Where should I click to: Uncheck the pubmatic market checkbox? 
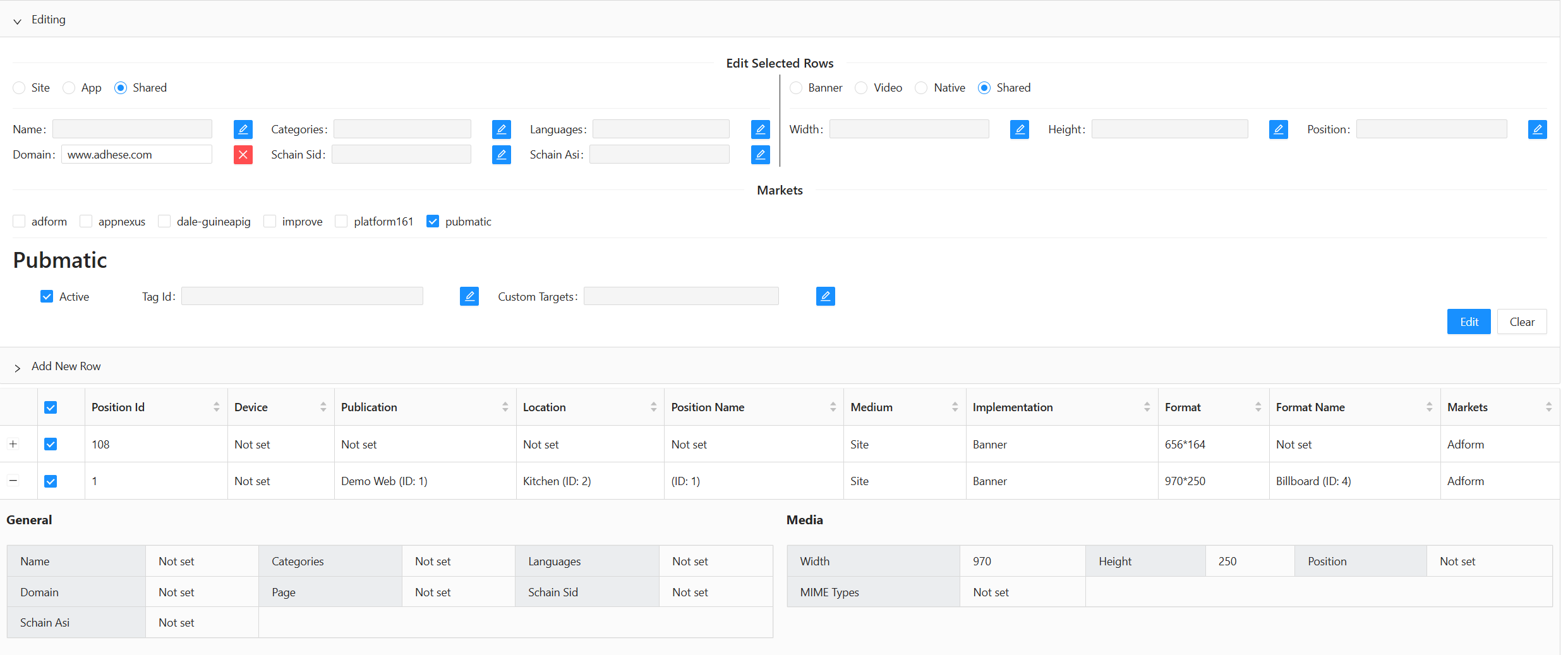point(433,222)
